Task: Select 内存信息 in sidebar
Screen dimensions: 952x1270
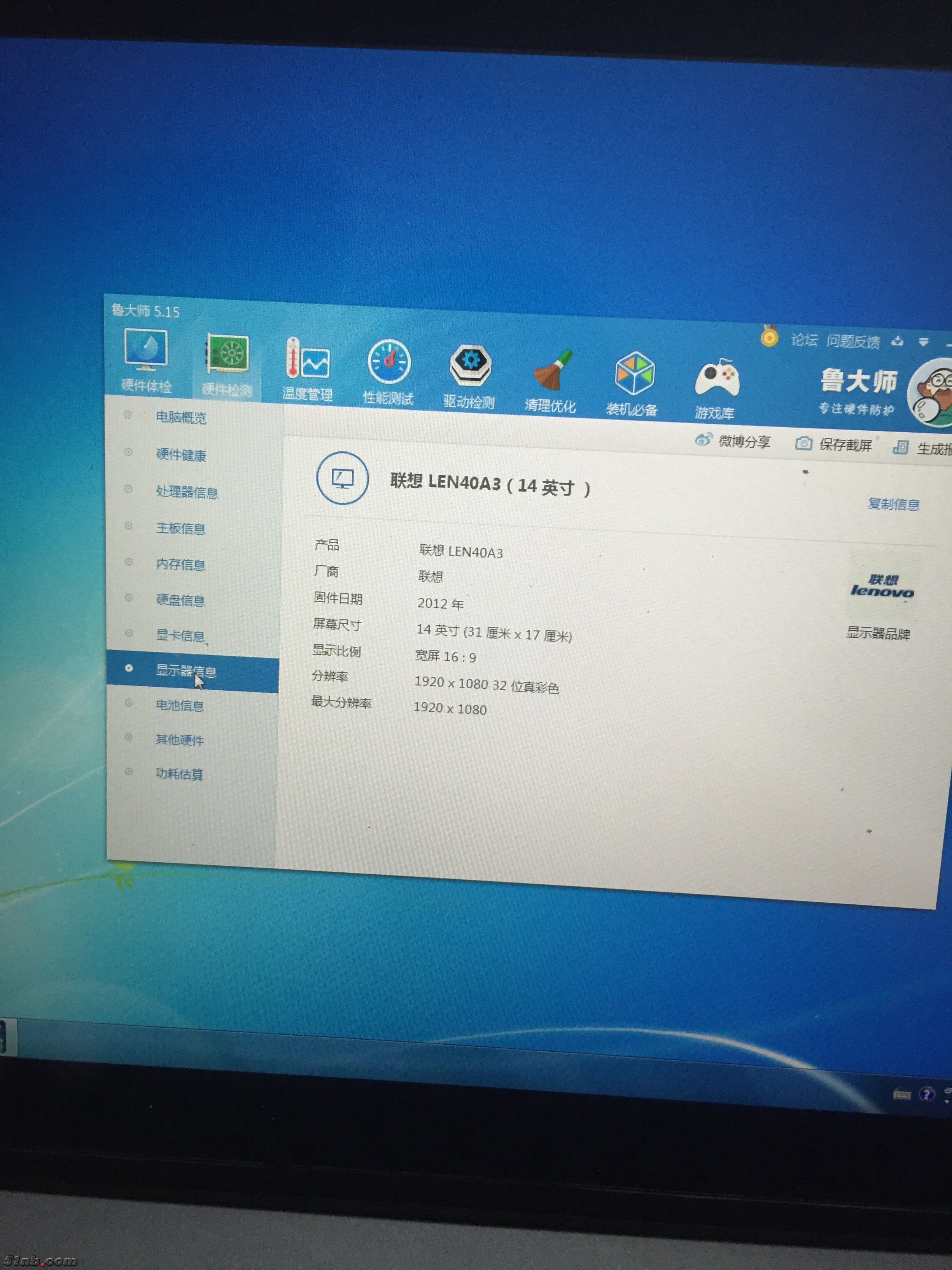Action: 181,565
